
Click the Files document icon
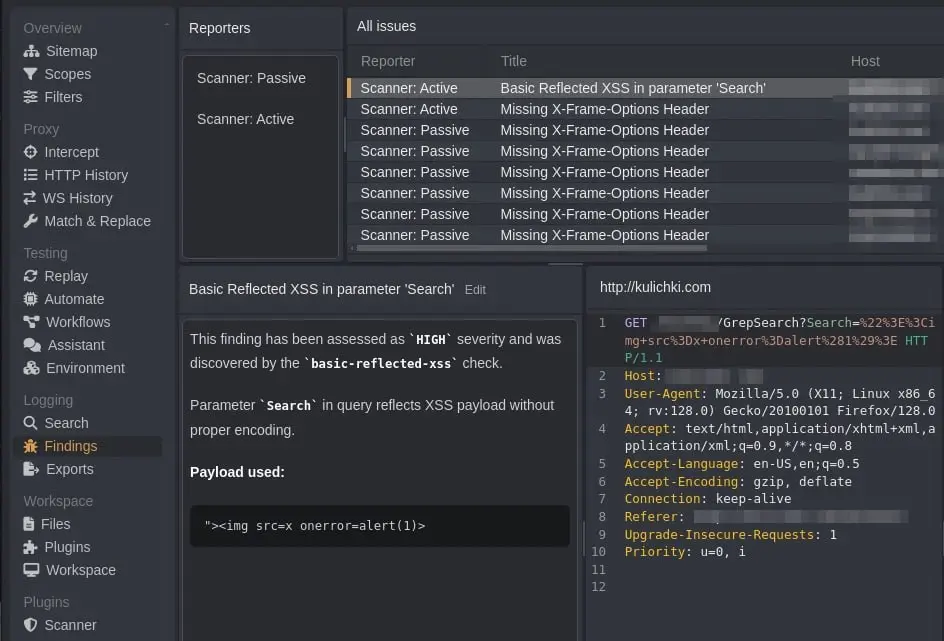click(28, 524)
